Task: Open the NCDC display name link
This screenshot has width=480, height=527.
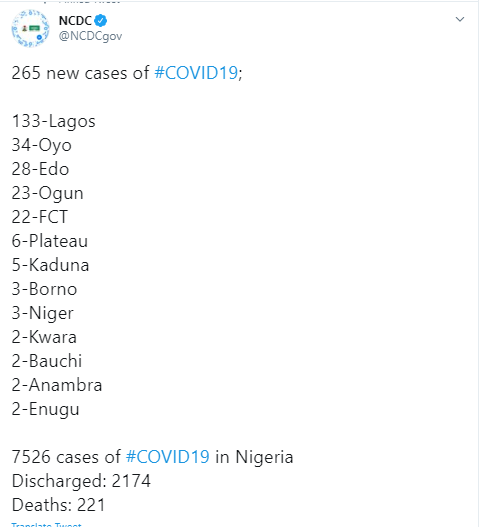Action: coord(75,21)
